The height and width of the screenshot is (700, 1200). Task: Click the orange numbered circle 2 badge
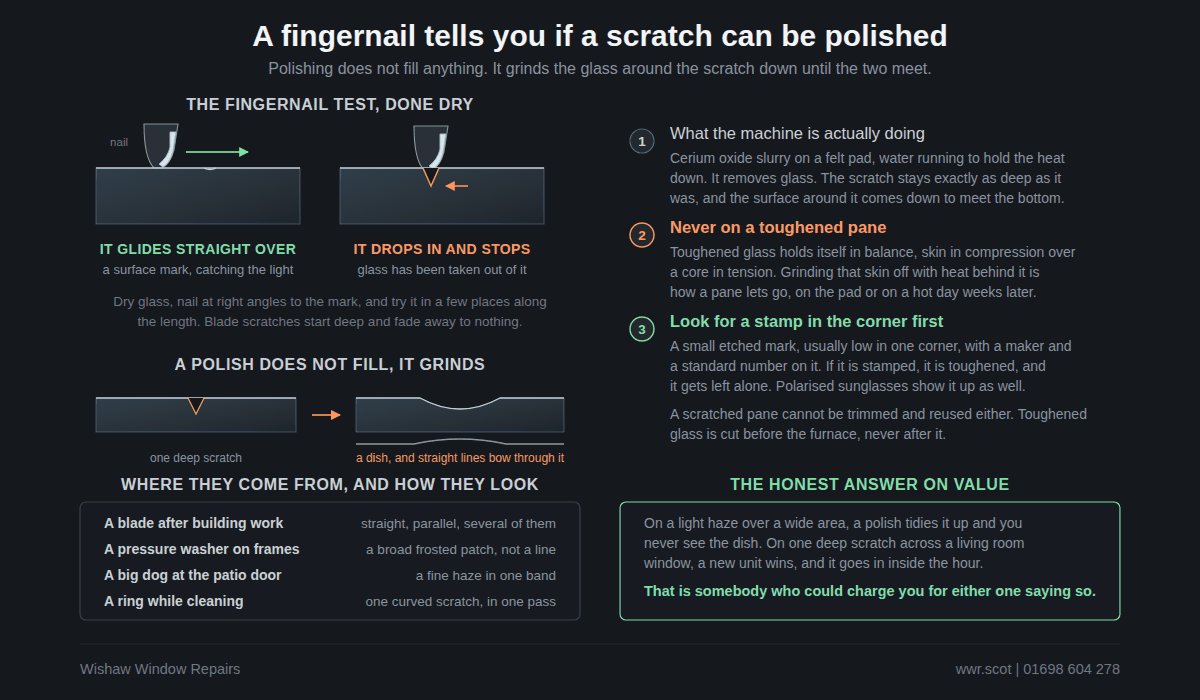(642, 235)
